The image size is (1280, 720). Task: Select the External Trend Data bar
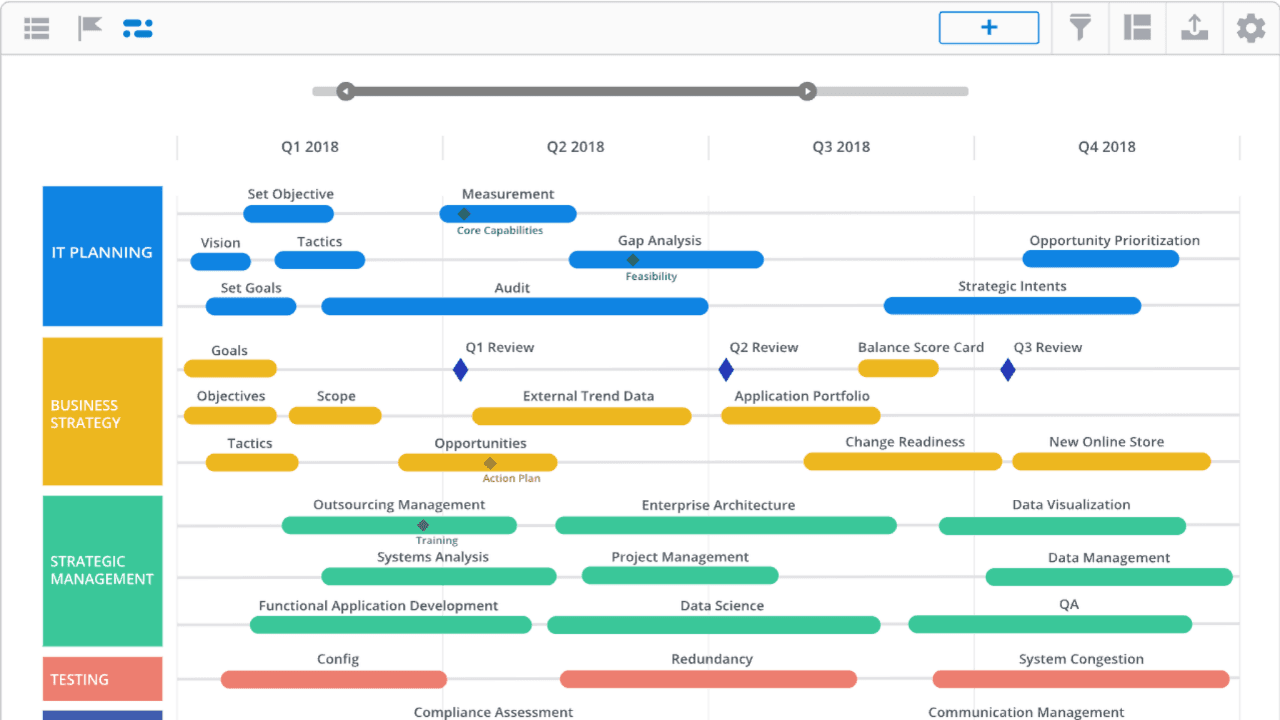pos(582,416)
